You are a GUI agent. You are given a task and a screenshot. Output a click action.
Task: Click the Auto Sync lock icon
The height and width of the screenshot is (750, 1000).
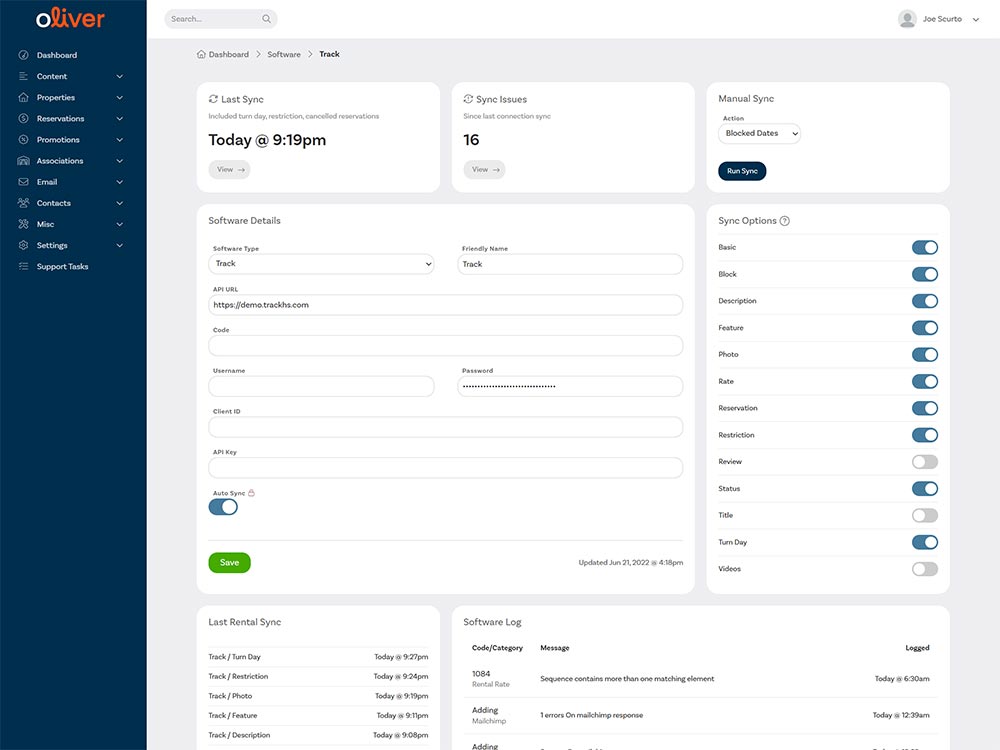(252, 493)
